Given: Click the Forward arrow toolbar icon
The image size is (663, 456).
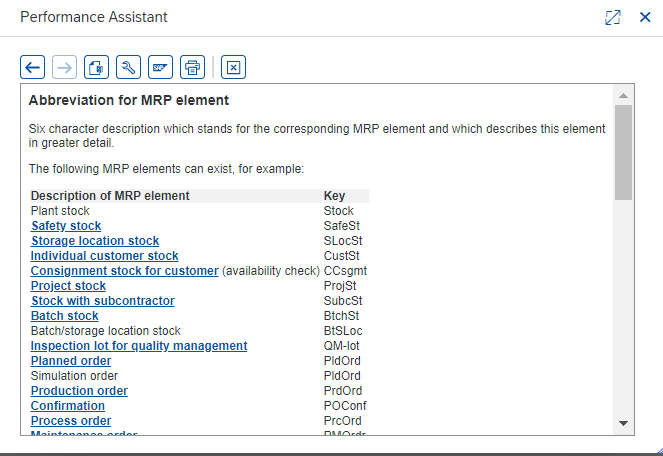Looking at the screenshot, I should pyautogui.click(x=64, y=67).
